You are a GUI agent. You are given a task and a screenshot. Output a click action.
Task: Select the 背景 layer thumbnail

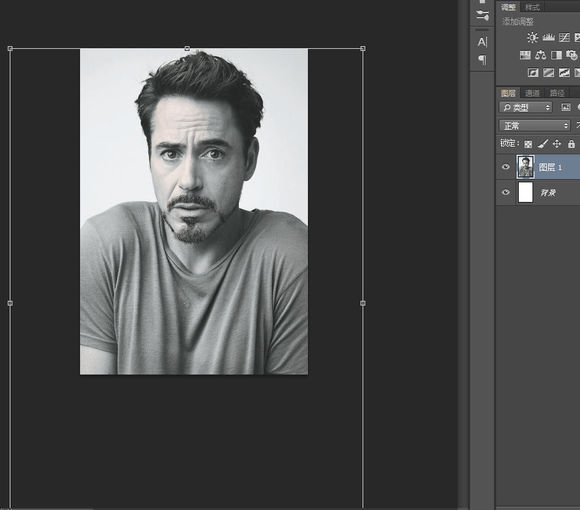[526, 192]
